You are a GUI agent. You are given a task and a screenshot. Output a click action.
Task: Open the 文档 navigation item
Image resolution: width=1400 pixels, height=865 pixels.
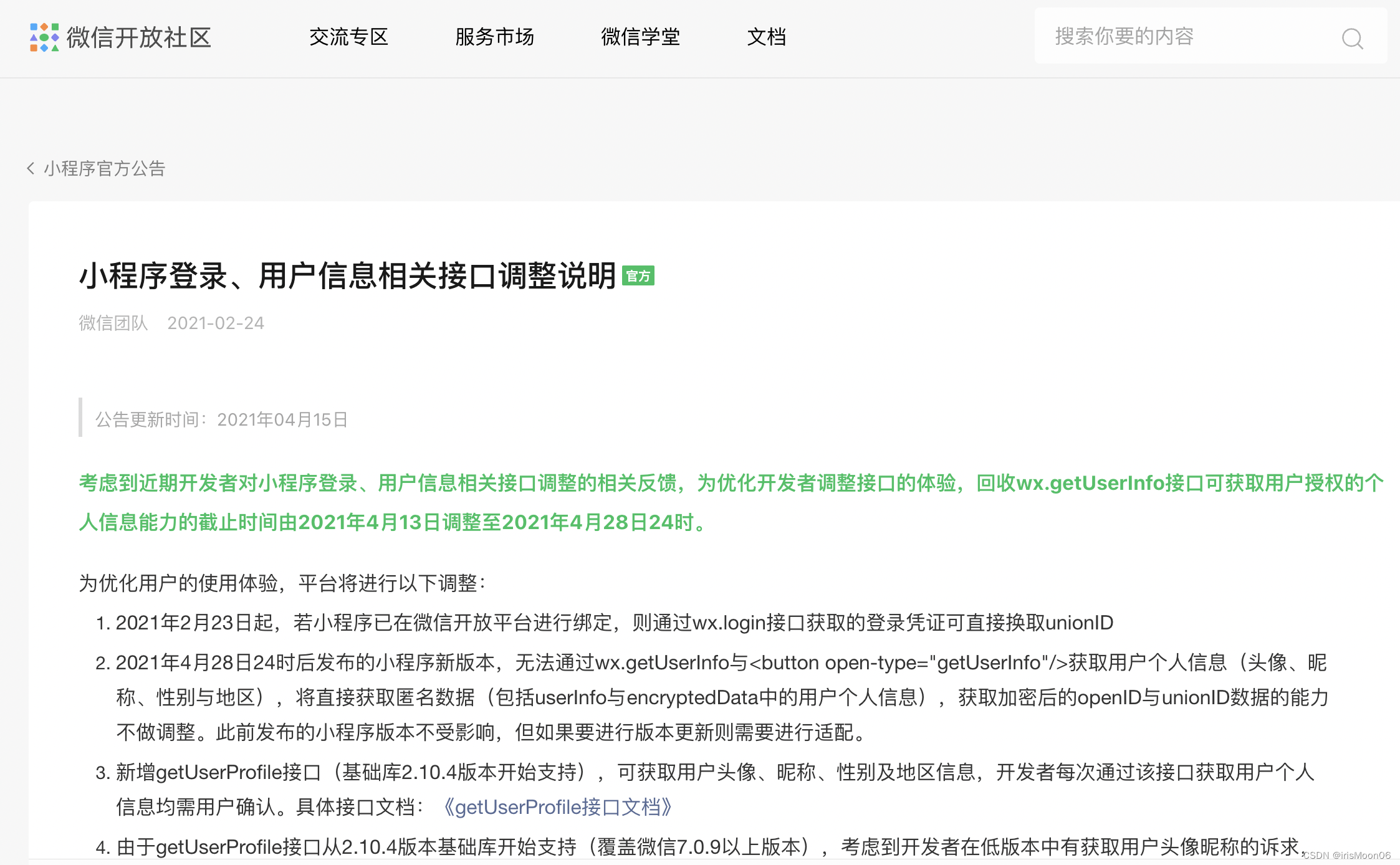766,37
